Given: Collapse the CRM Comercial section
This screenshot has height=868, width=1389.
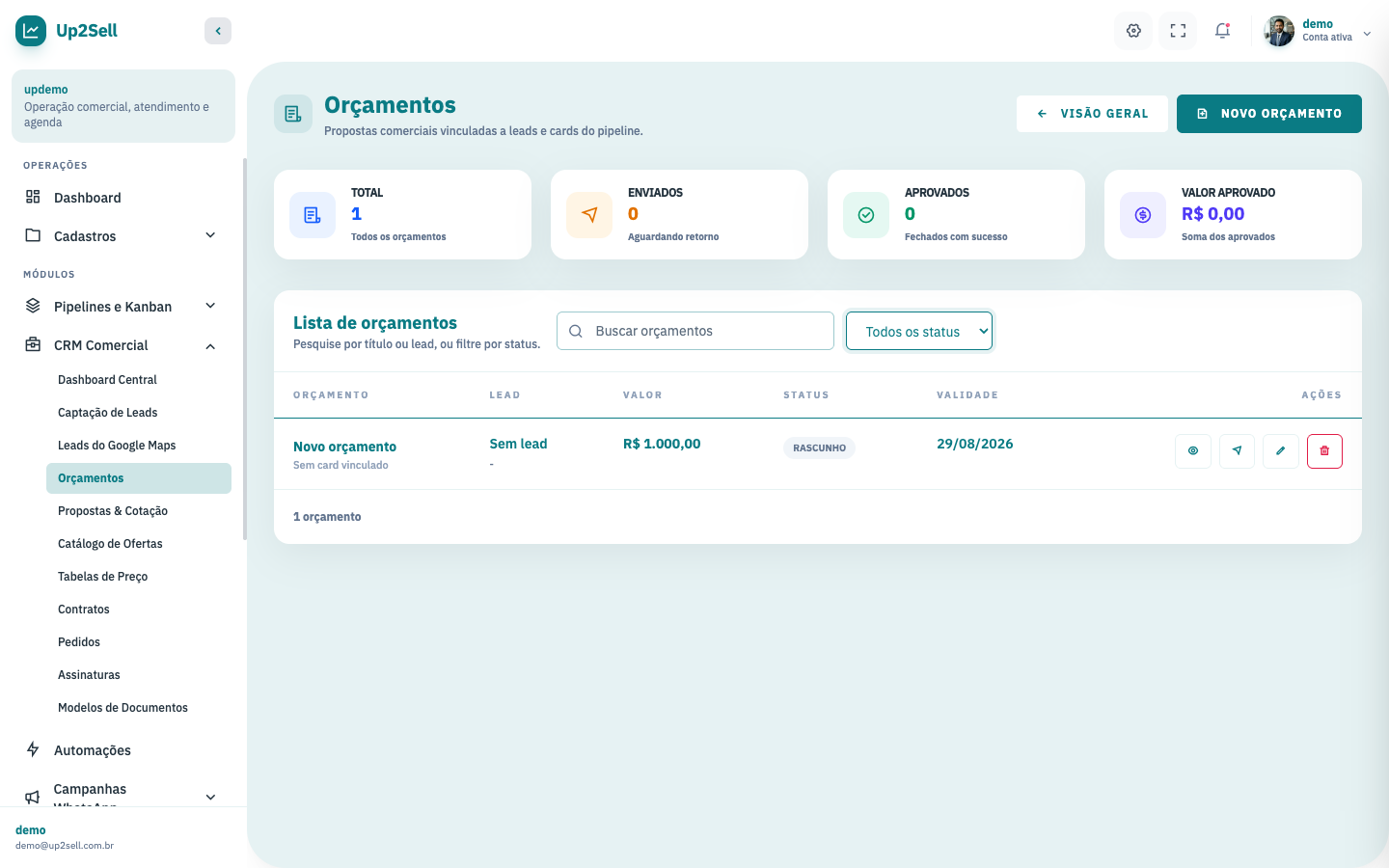Looking at the screenshot, I should pos(123,345).
